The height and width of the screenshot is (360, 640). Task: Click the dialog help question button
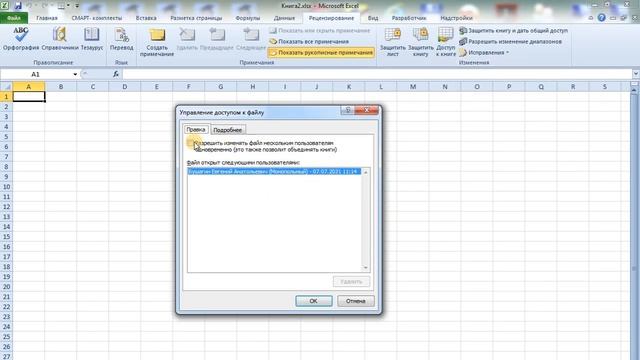[348, 110]
